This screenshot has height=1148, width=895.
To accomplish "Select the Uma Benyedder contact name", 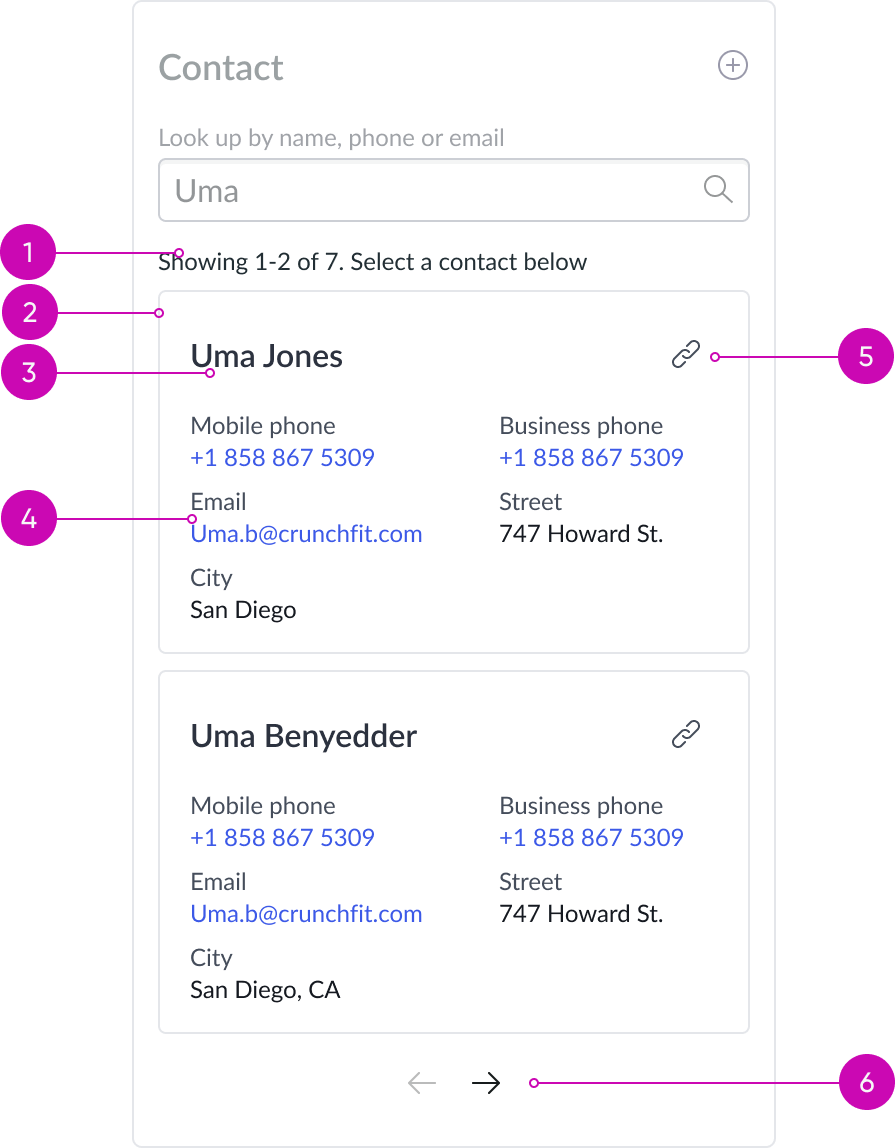I will tap(303, 737).
